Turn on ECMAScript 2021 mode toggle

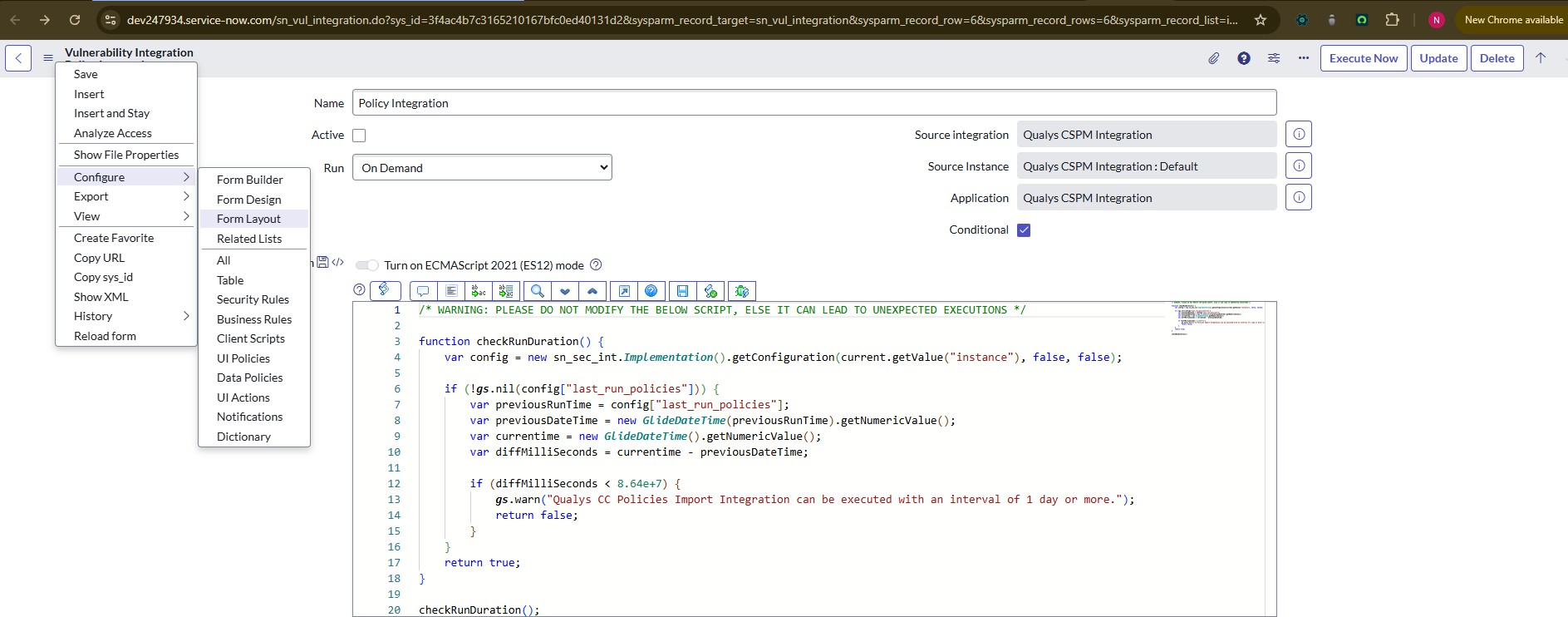366,265
